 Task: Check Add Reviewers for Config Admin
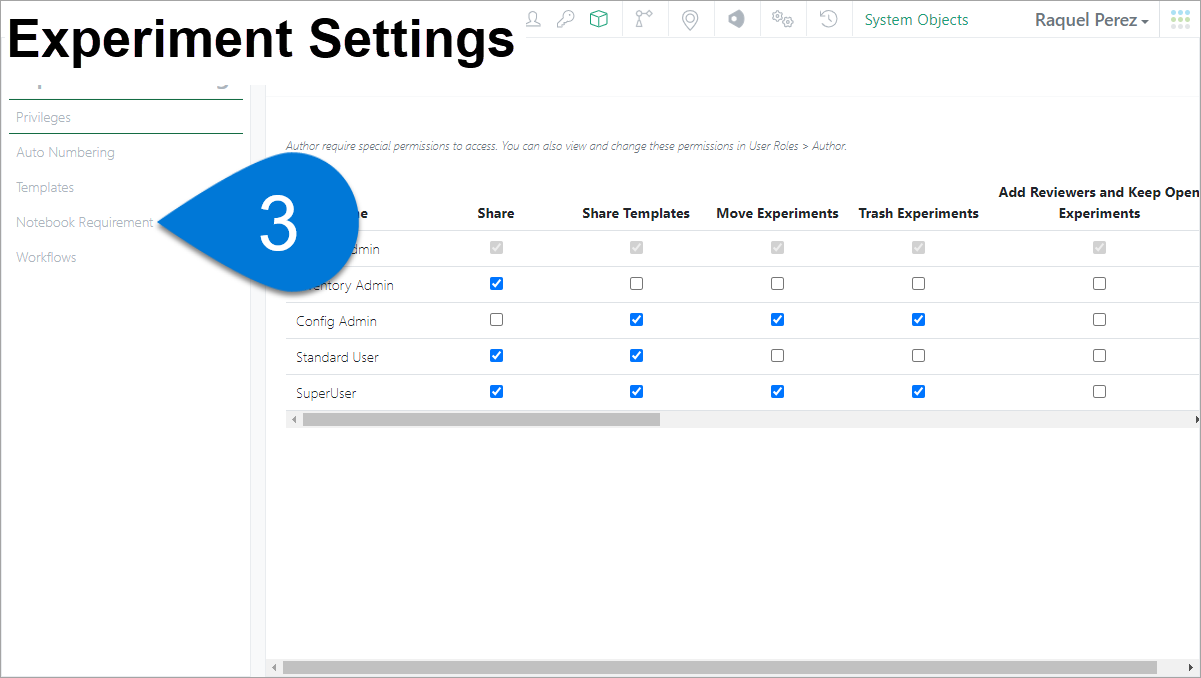[1099, 320]
